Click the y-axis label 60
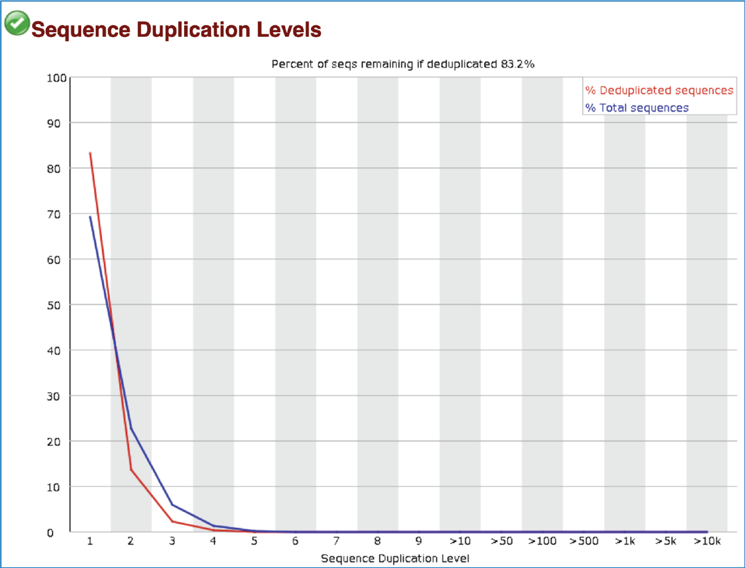The image size is (745, 568). pyautogui.click(x=54, y=260)
